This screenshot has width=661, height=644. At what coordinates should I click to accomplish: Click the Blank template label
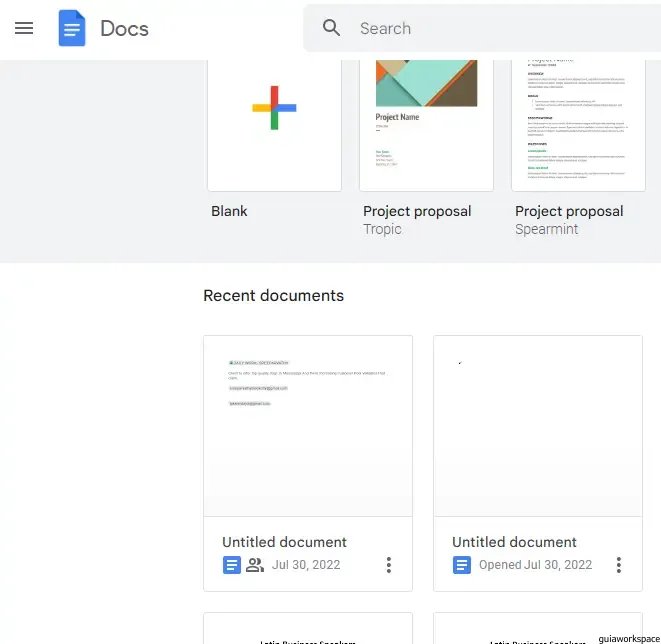click(229, 211)
